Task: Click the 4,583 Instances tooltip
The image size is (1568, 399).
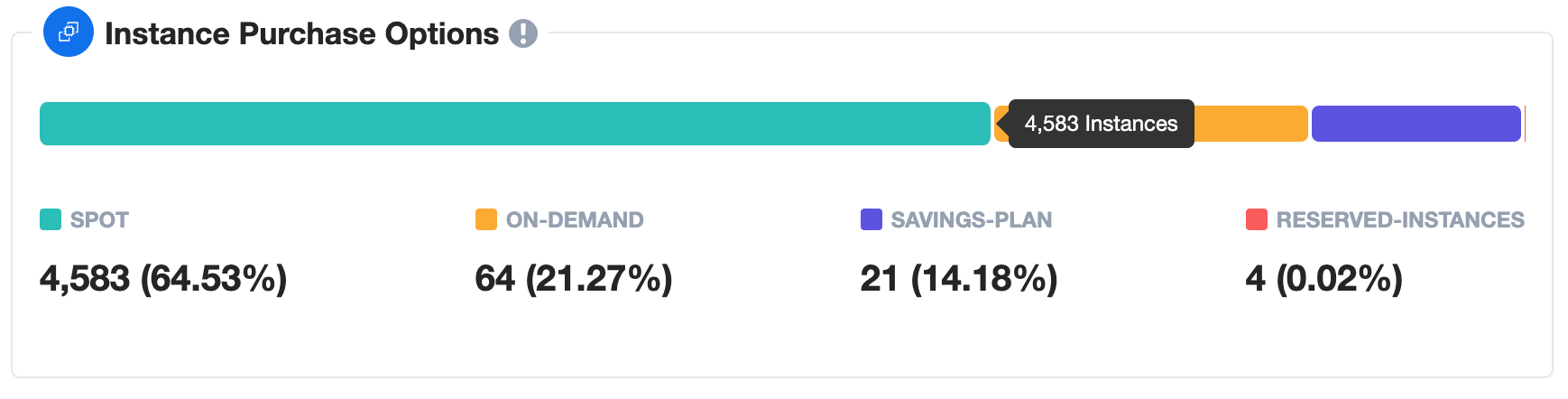Action: (1101, 124)
